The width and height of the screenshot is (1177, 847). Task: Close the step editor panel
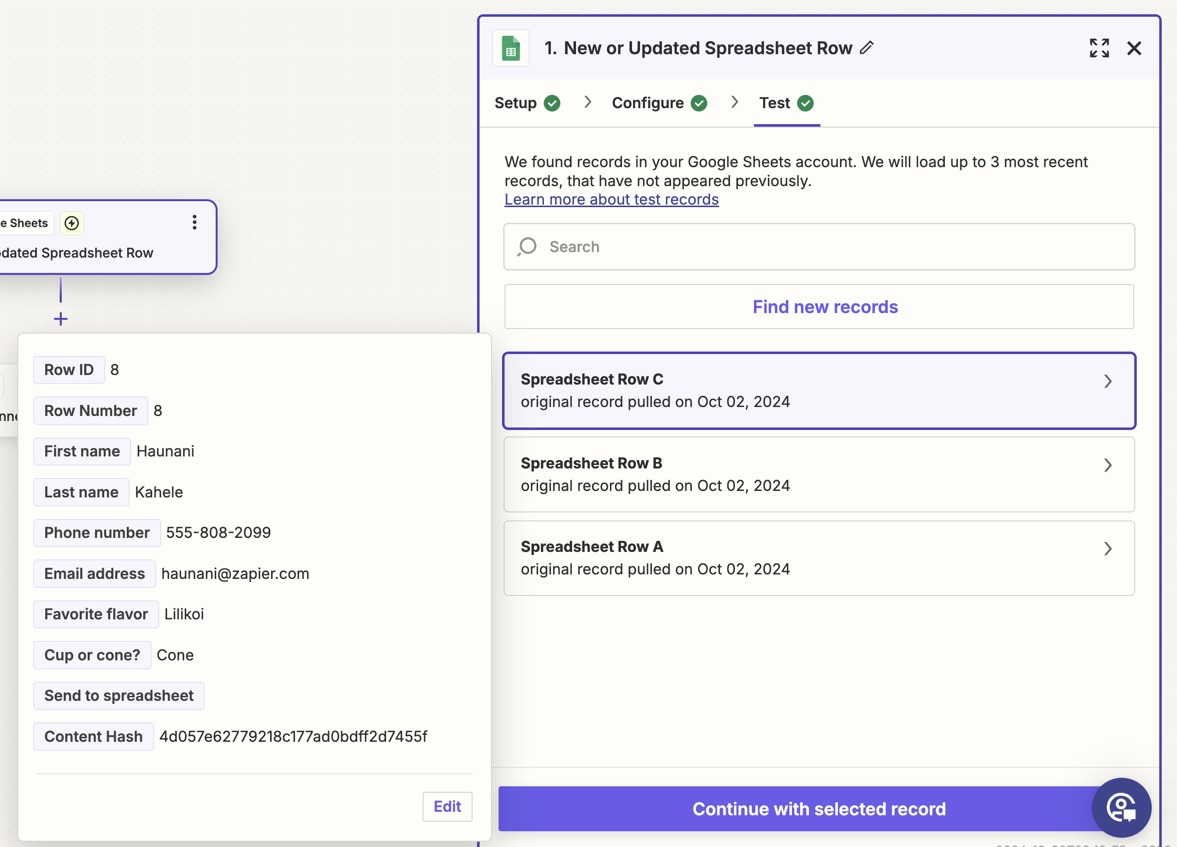tap(1134, 48)
